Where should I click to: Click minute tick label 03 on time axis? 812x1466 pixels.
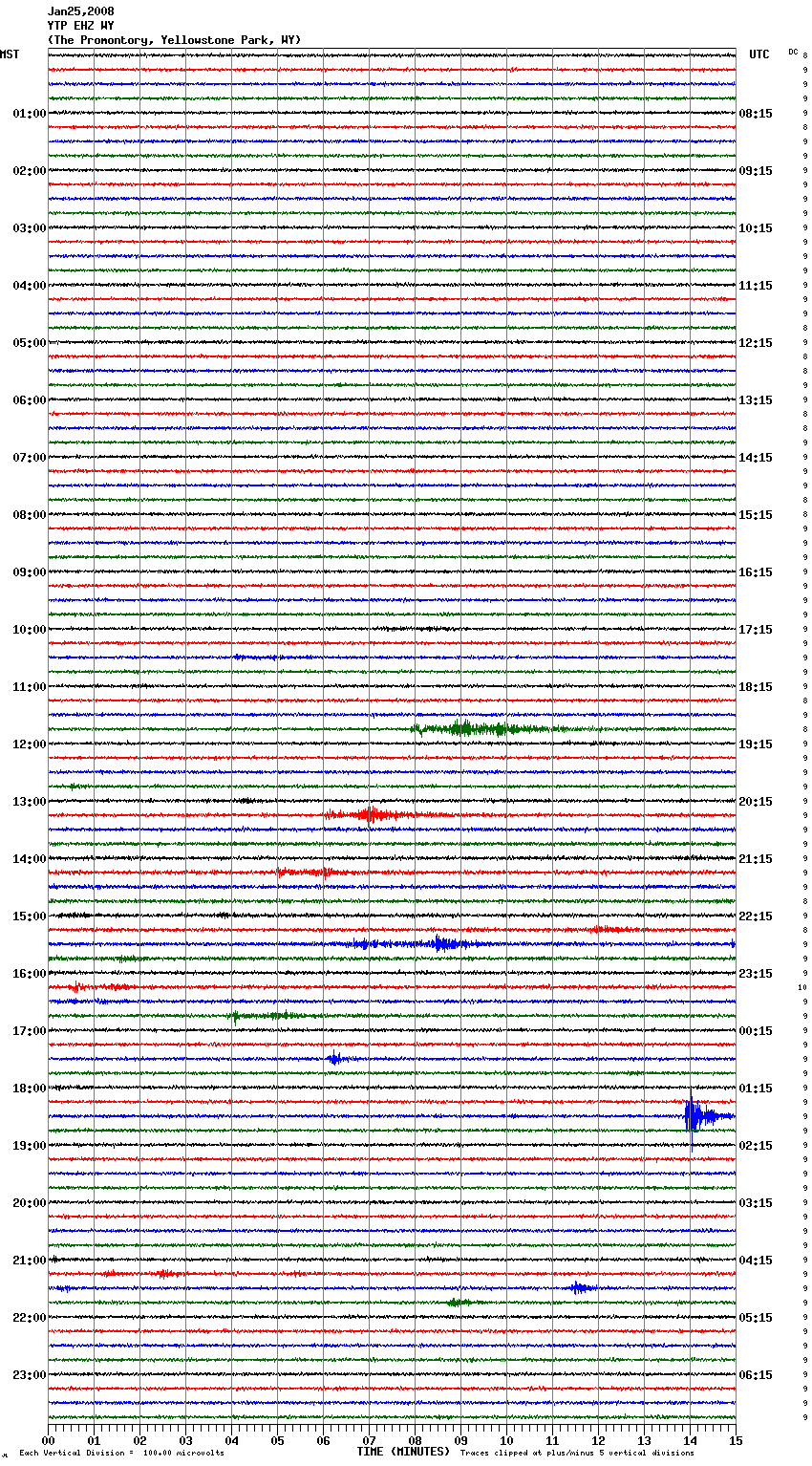click(185, 1440)
